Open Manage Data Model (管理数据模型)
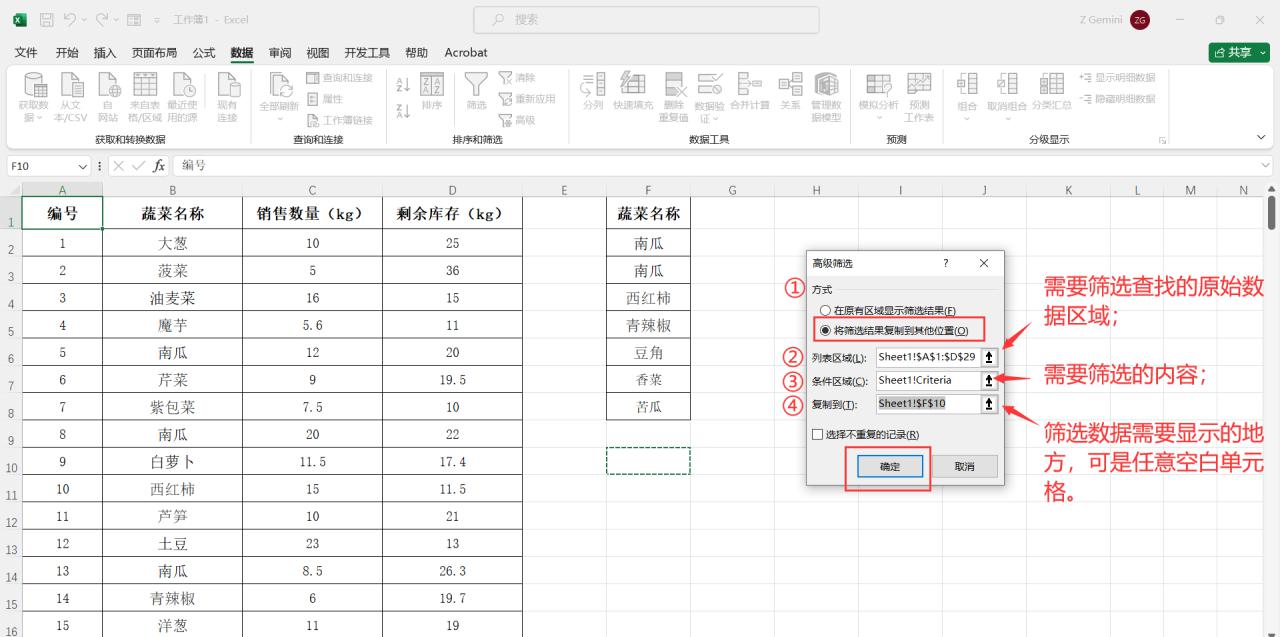Viewport: 1280px width, 637px height. pyautogui.click(x=826, y=97)
